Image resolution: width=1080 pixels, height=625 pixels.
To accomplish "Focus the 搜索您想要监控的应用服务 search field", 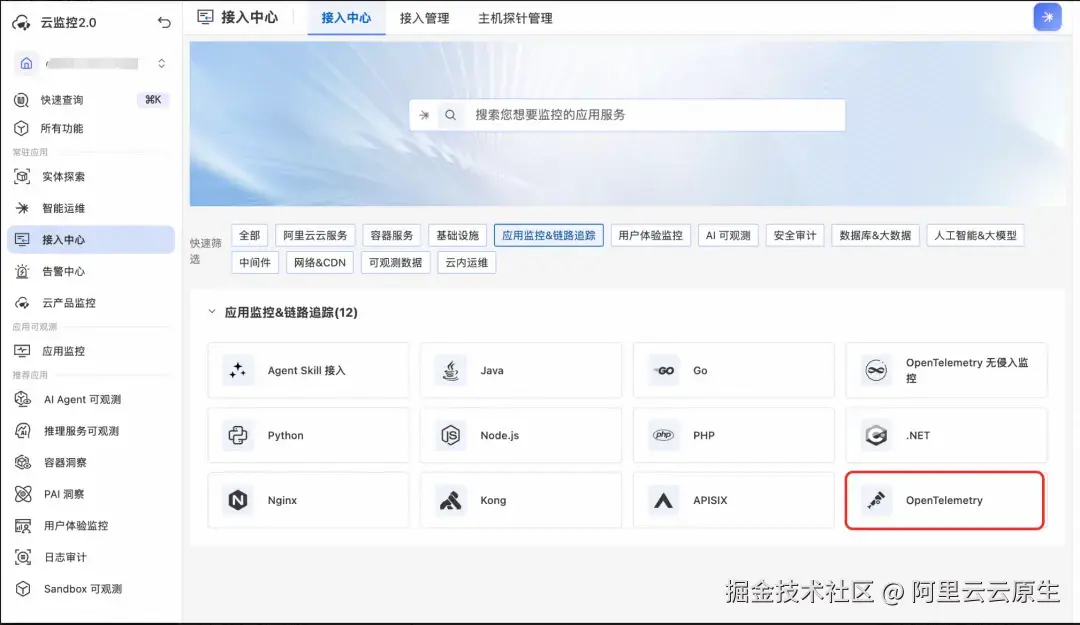I will tap(627, 115).
